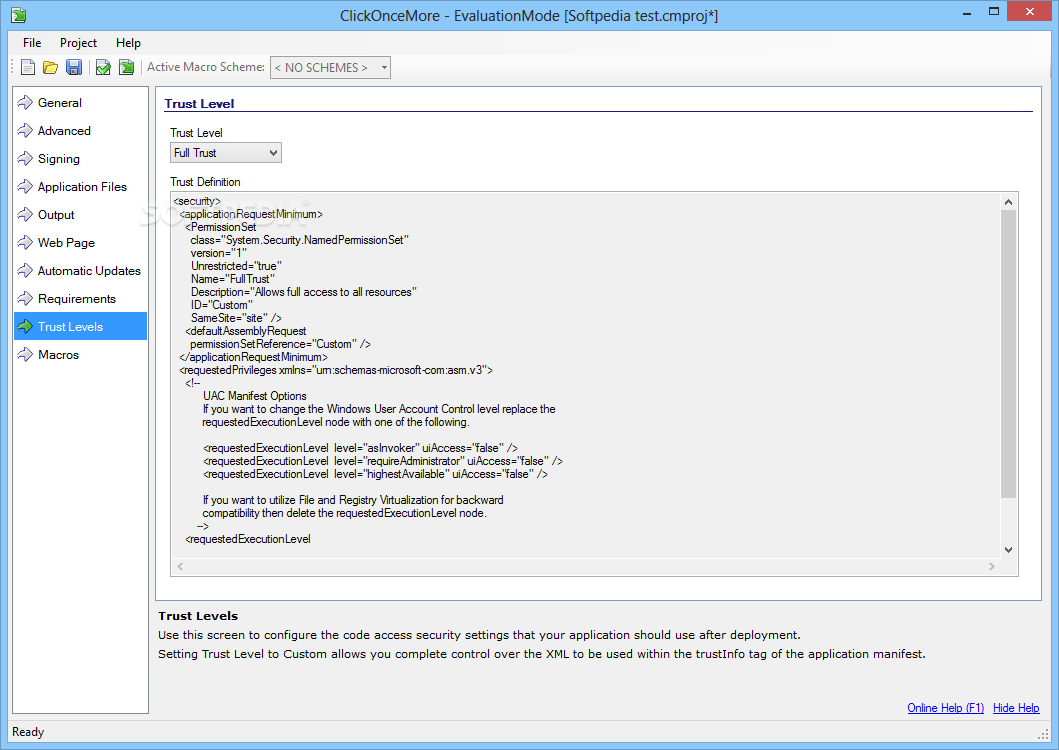1059x750 pixels.
Task: Click the Trust Definition scroll down arrow
Action: [1008, 550]
